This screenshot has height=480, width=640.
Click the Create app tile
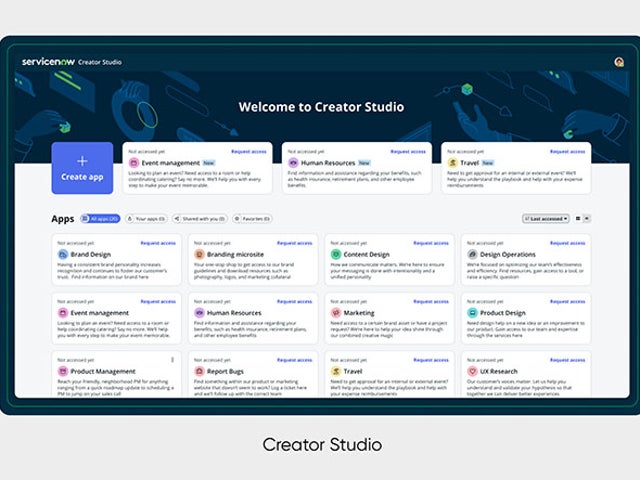coord(82,168)
